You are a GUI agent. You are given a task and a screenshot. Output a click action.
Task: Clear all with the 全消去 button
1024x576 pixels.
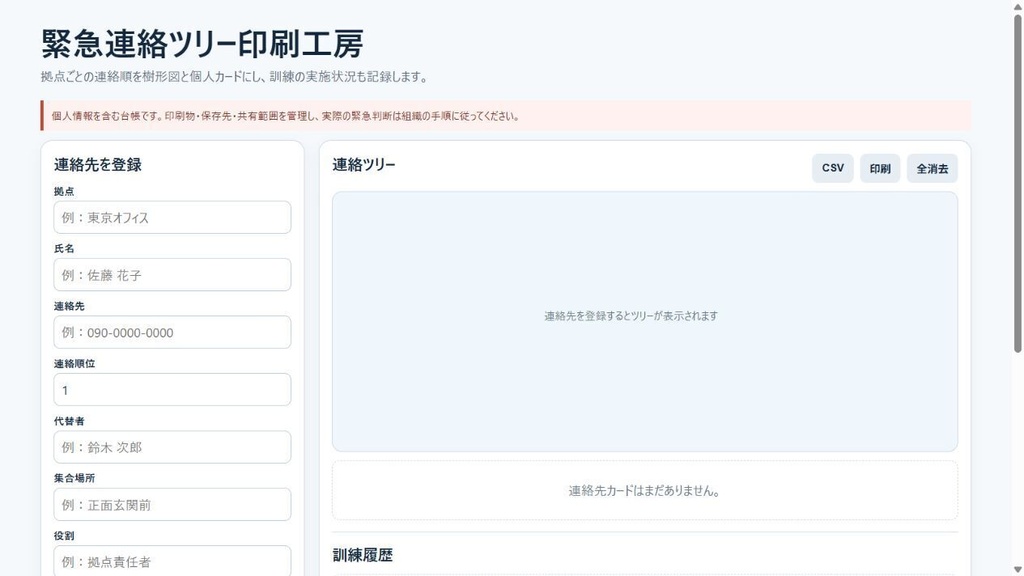click(932, 168)
